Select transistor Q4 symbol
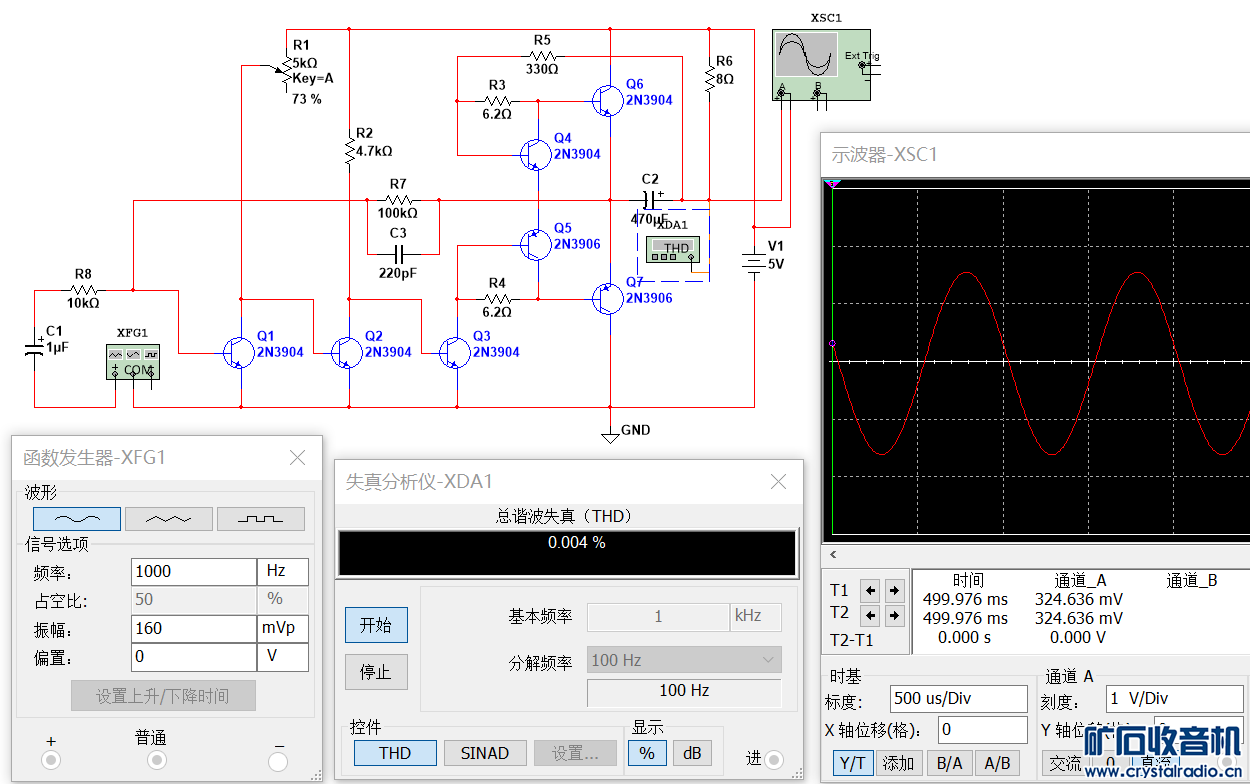The width and height of the screenshot is (1250, 784). pos(535,153)
